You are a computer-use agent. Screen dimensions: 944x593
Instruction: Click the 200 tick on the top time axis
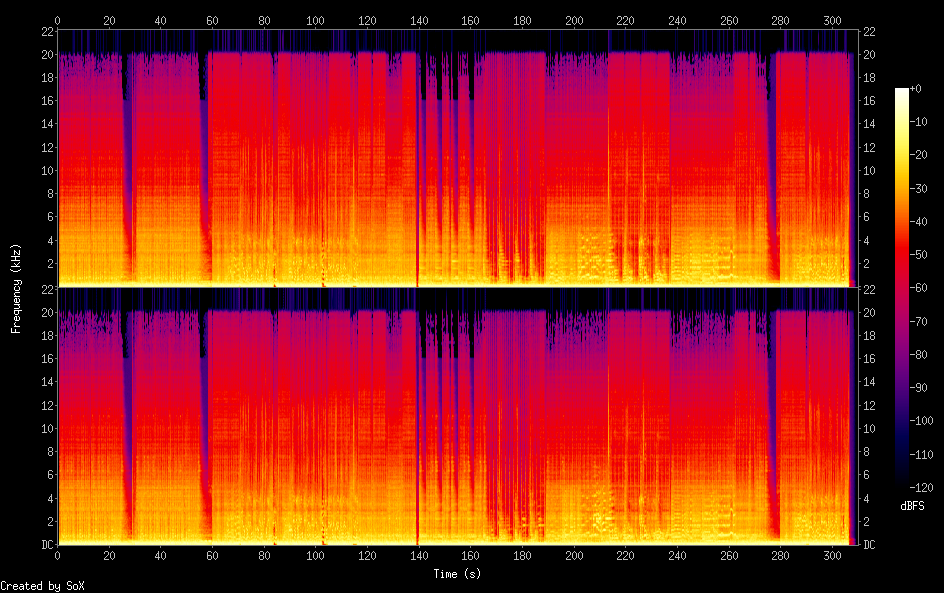pos(574,20)
